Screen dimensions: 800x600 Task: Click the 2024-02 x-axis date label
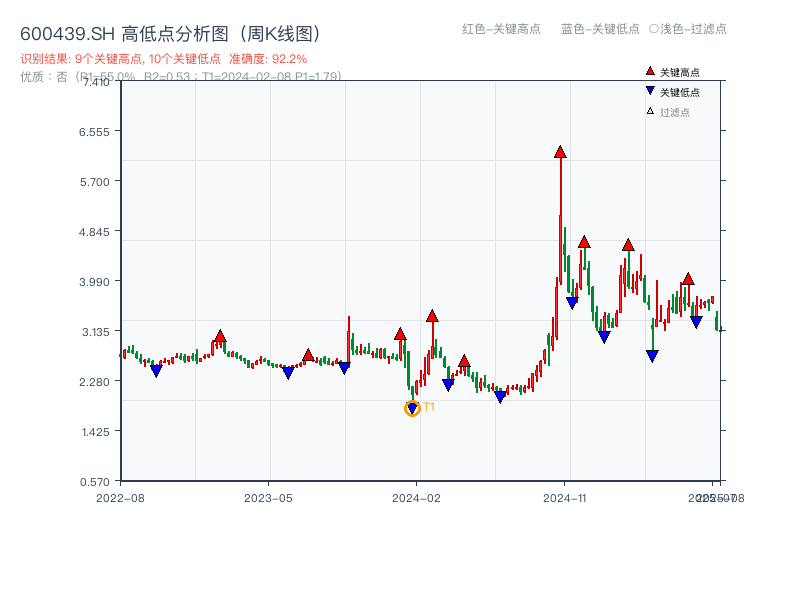tap(416, 498)
